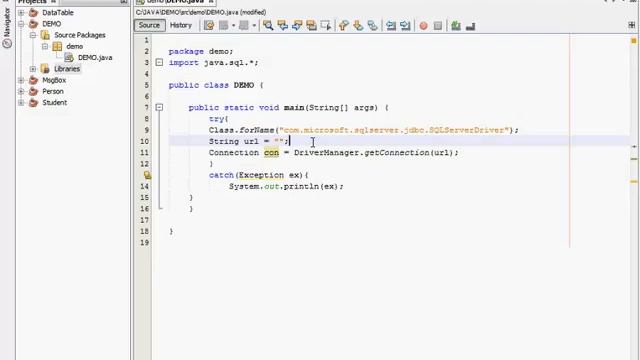
Task: Collapse the DEMO project node
Action: click(x=21, y=24)
